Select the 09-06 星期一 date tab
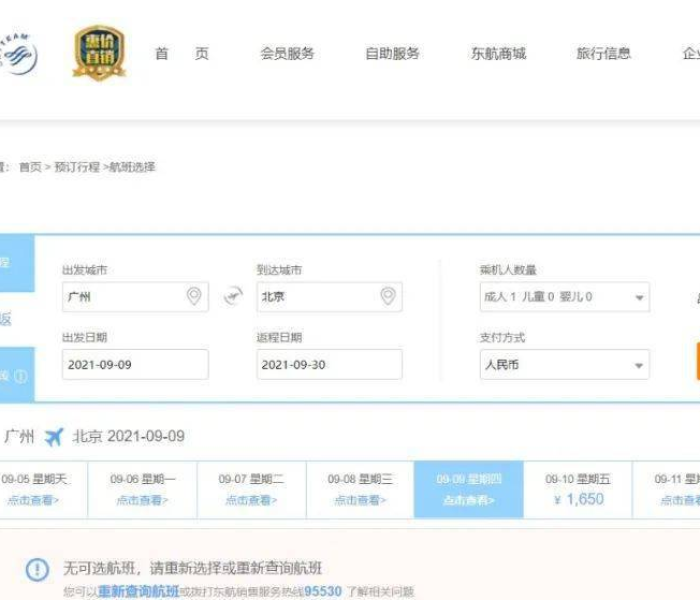700x600 pixels. pyautogui.click(x=142, y=489)
